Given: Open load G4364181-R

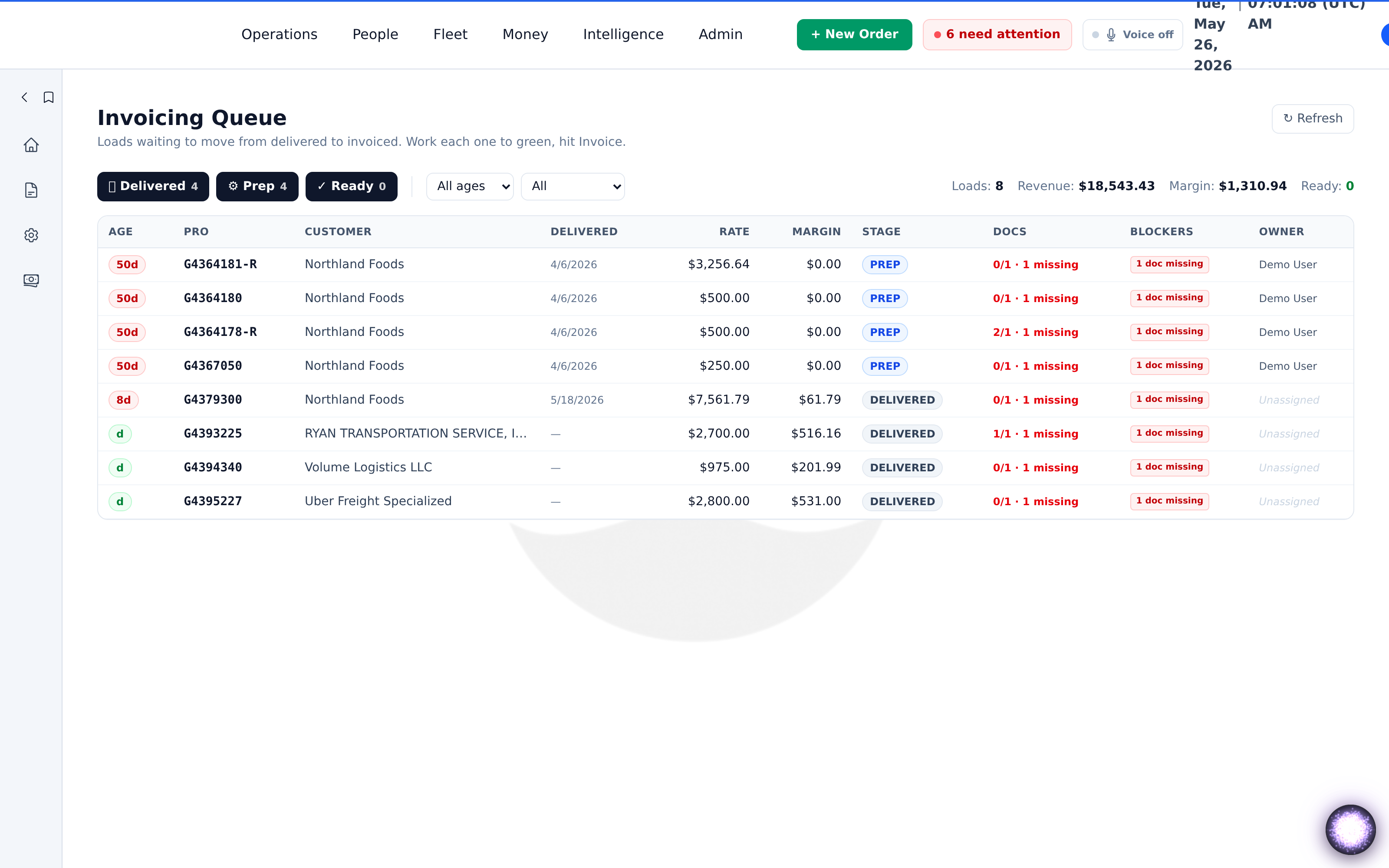Looking at the screenshot, I should [x=221, y=265].
